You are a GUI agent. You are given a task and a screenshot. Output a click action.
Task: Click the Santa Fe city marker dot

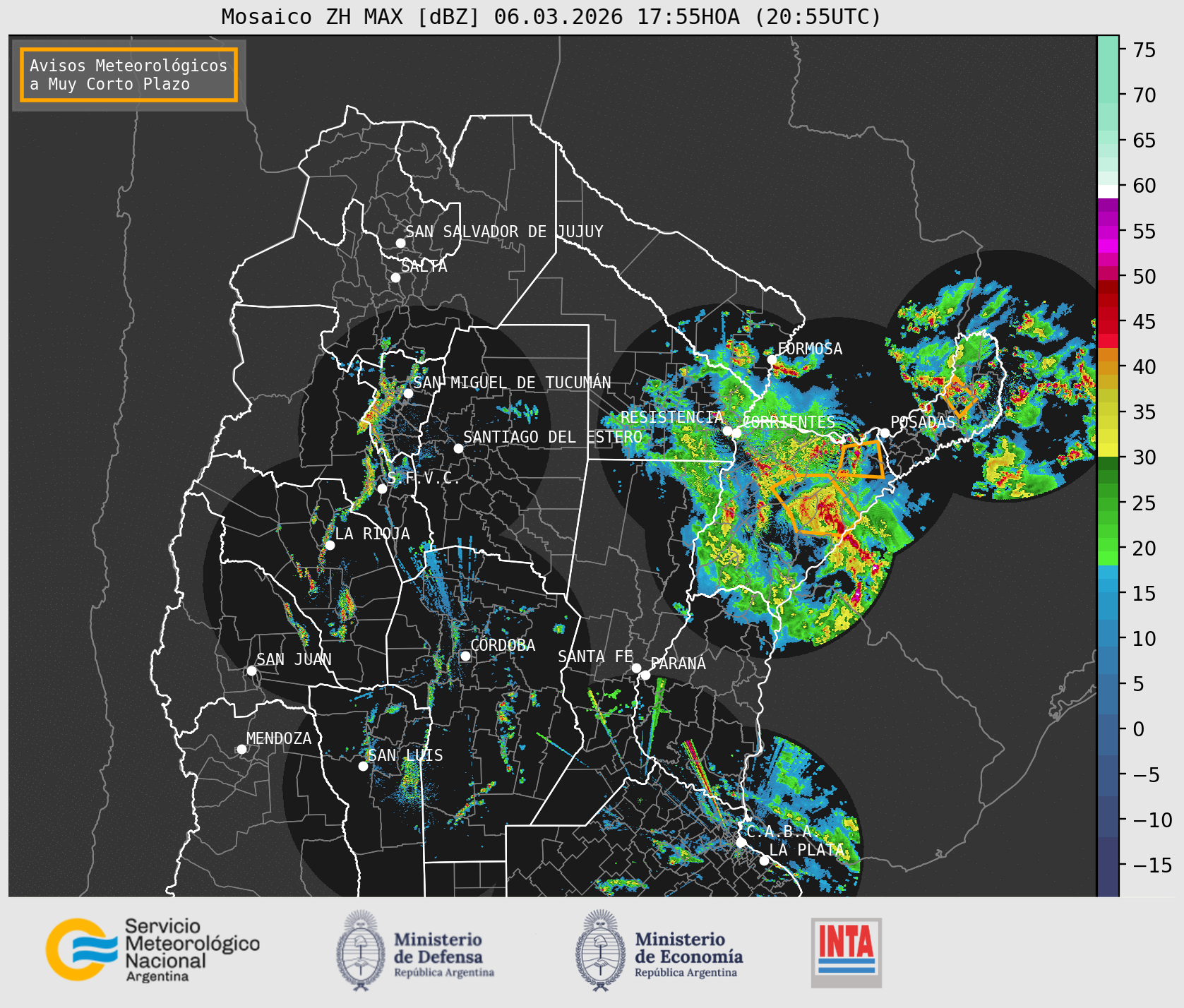click(636, 668)
